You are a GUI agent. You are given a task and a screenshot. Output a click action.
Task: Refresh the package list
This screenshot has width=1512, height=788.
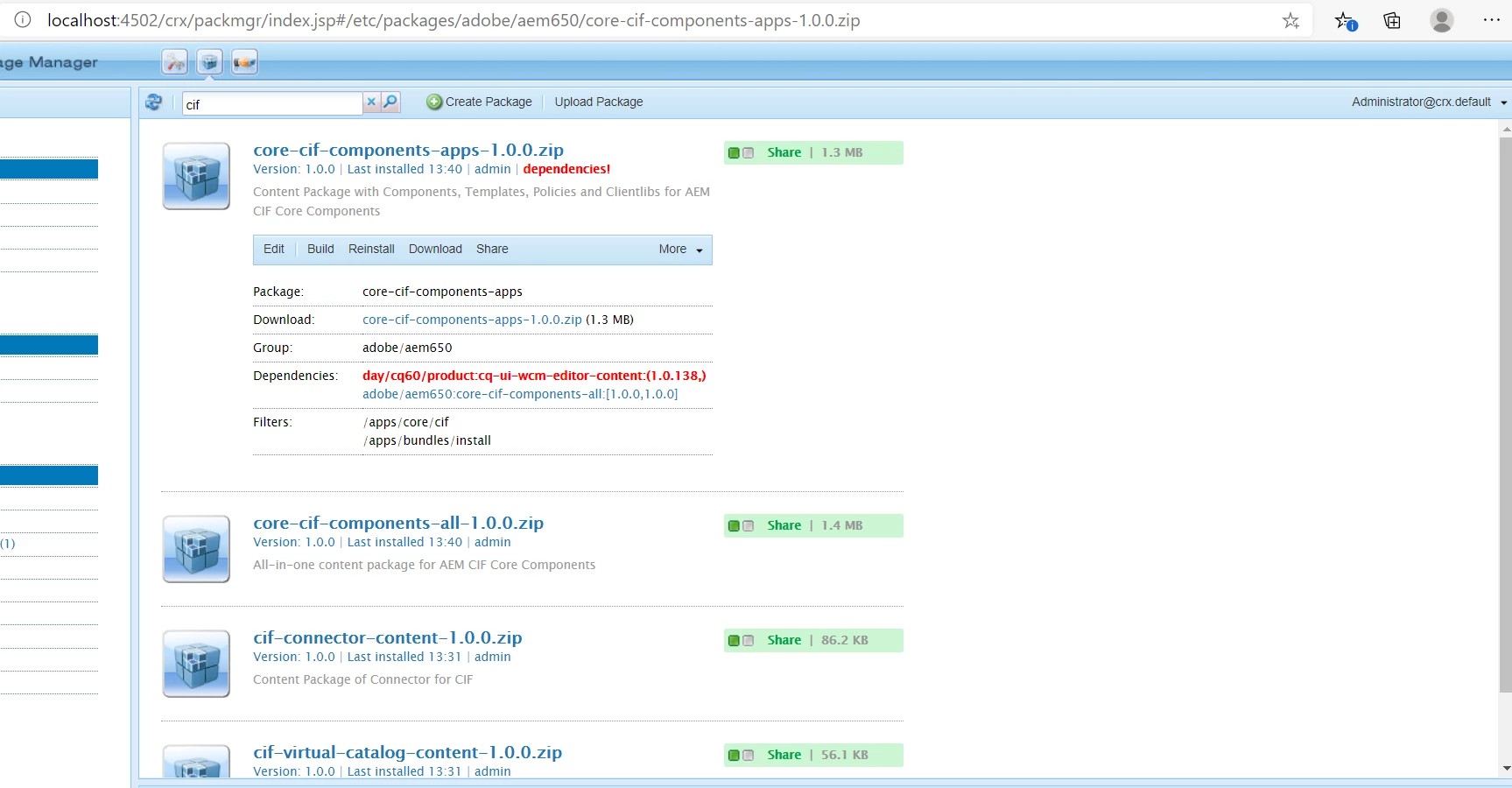(x=154, y=102)
